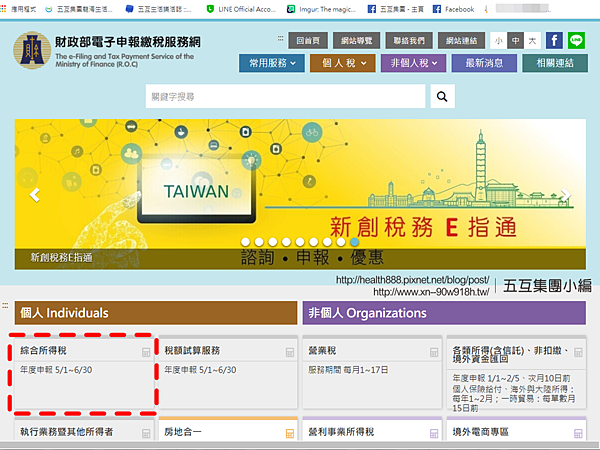The height and width of the screenshot is (450, 600).
Task: Select the 非個人 Organizations section header
Action: click(x=444, y=313)
